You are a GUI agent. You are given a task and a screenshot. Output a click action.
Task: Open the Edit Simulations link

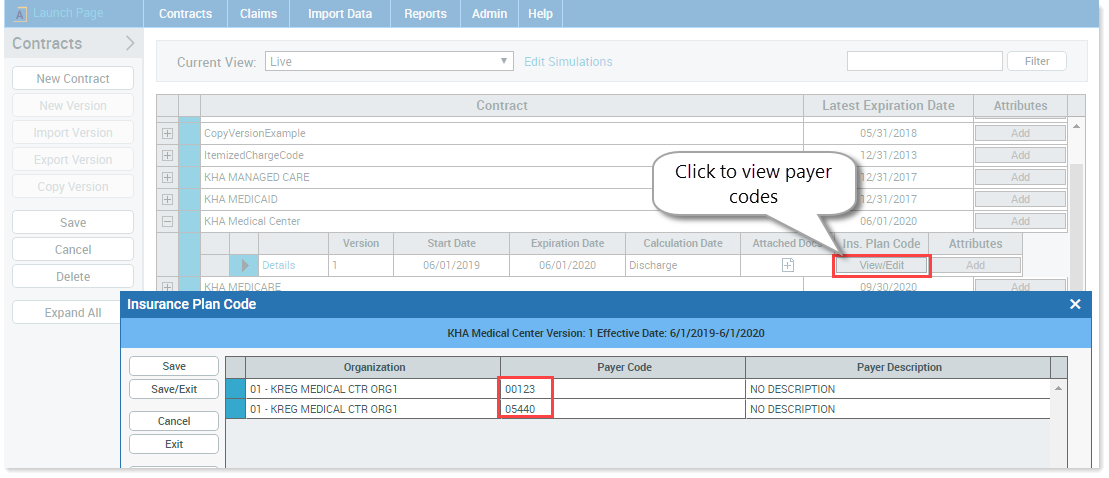coord(568,62)
